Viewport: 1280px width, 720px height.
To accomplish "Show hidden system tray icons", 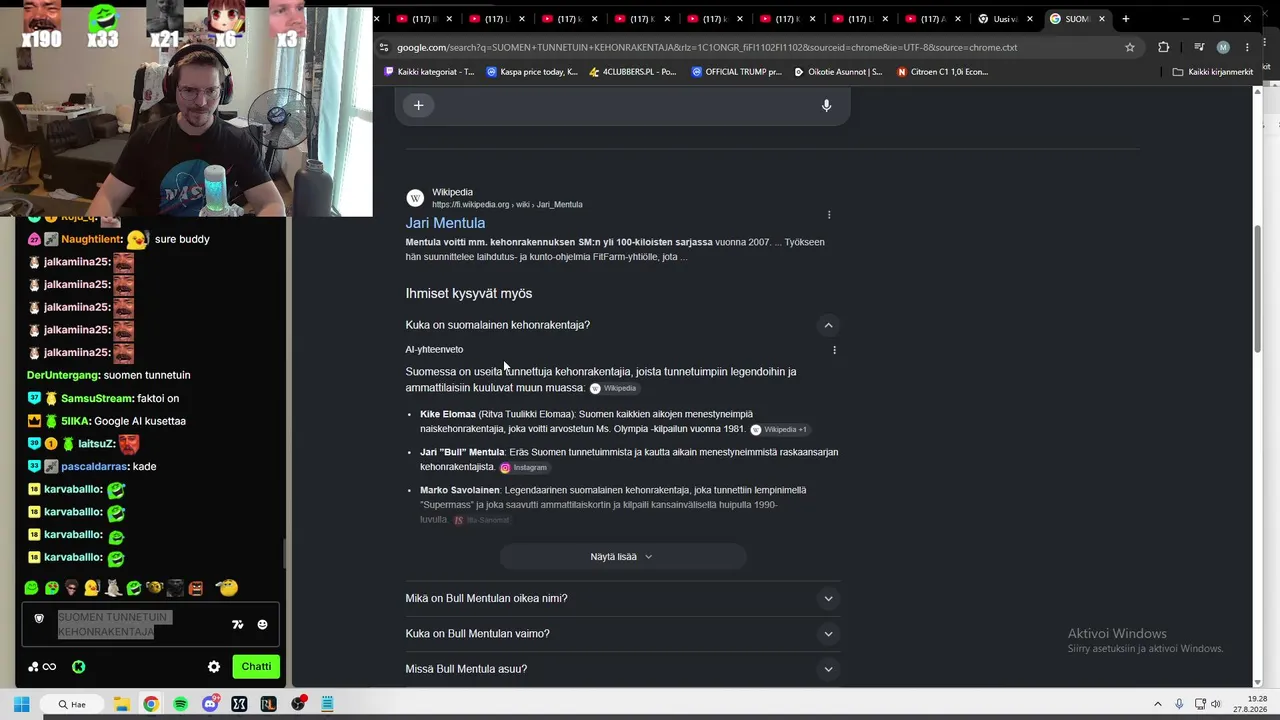I will tap(1158, 704).
